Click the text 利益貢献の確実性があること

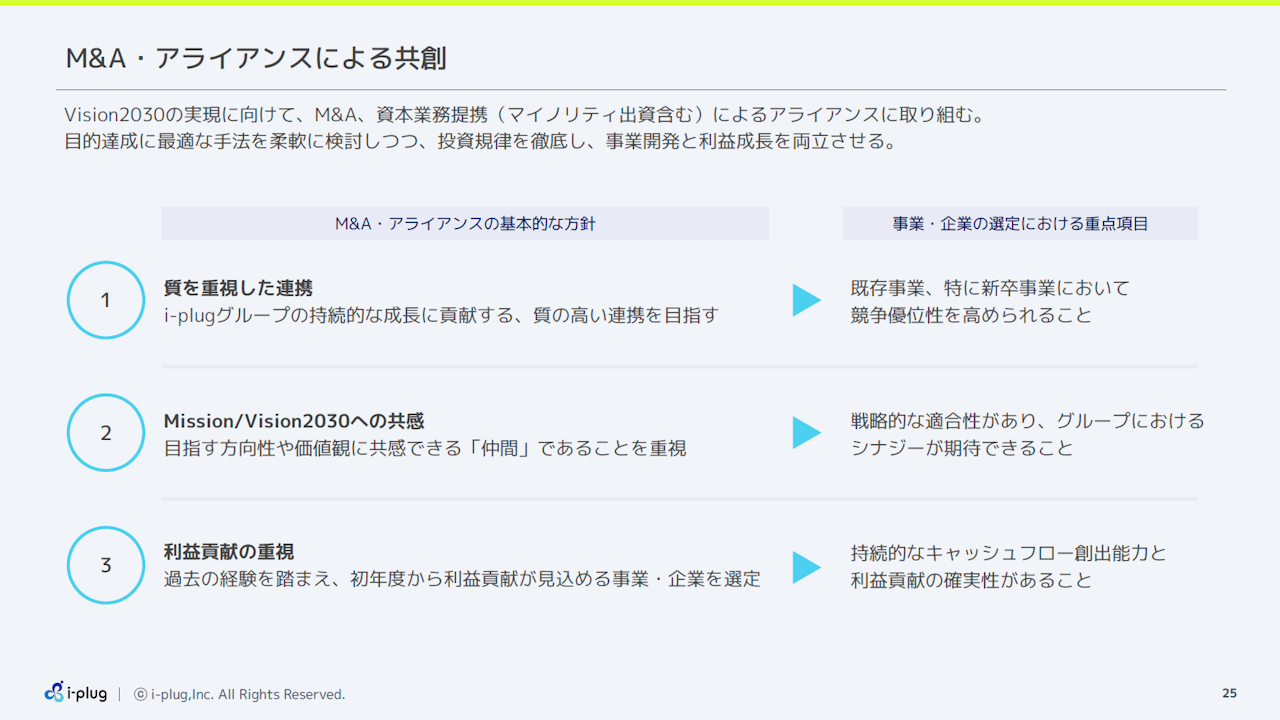971,580
